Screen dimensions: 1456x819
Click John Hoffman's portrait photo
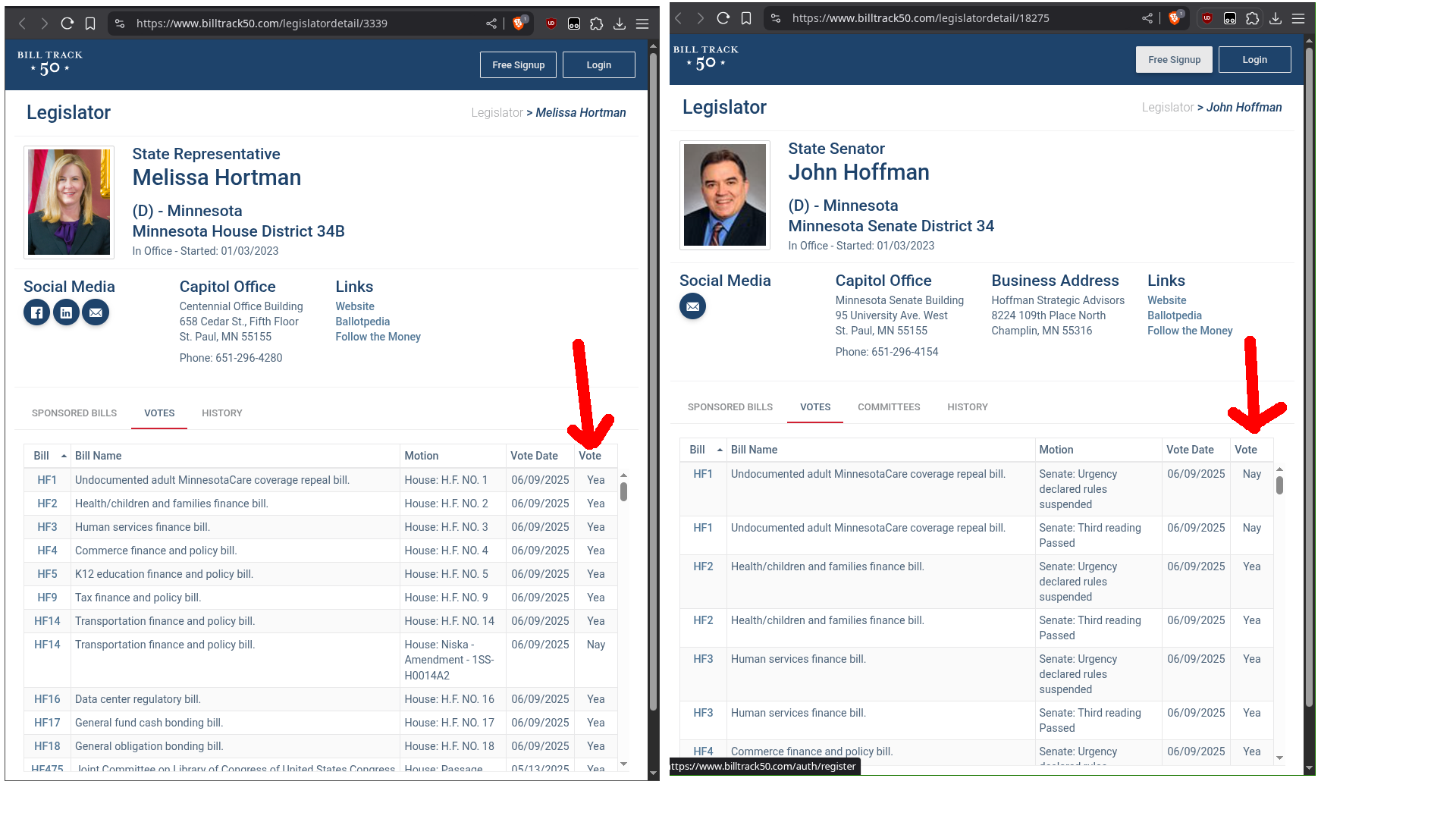point(725,196)
